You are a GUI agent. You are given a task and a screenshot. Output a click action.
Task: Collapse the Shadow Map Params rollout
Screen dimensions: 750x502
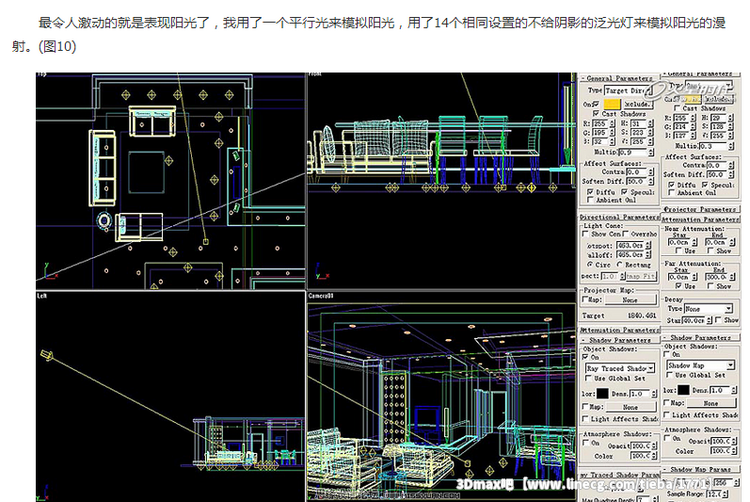tap(700, 469)
